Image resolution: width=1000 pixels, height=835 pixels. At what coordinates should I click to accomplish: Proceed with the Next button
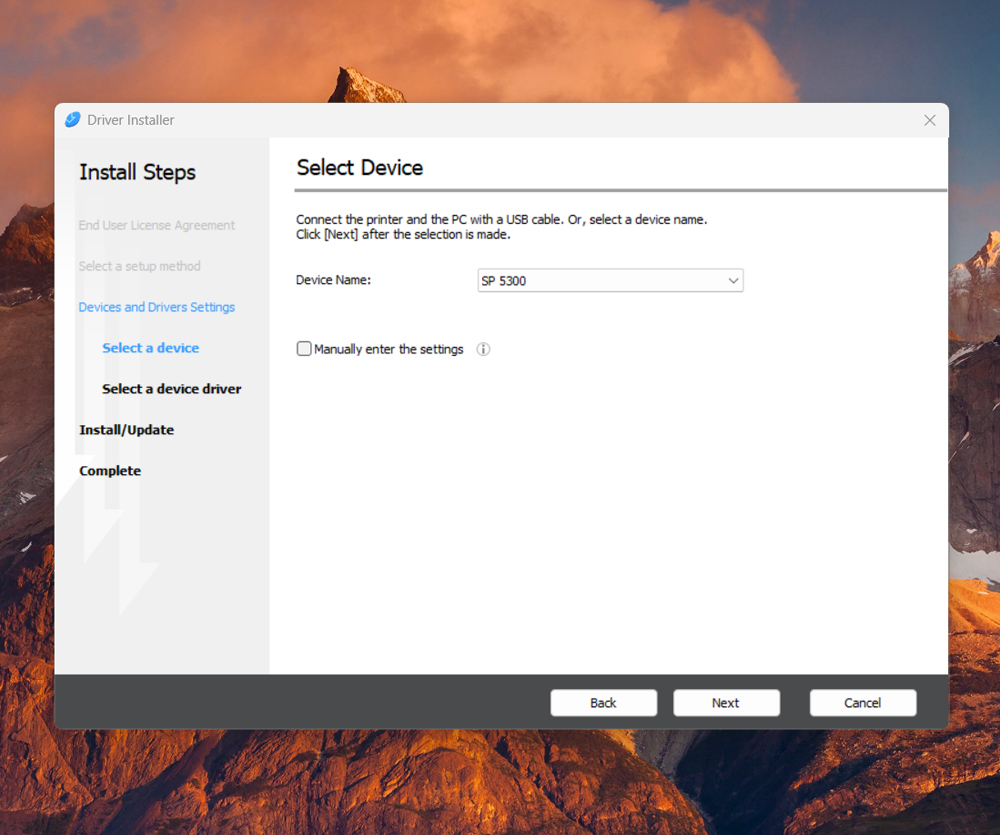coord(726,702)
